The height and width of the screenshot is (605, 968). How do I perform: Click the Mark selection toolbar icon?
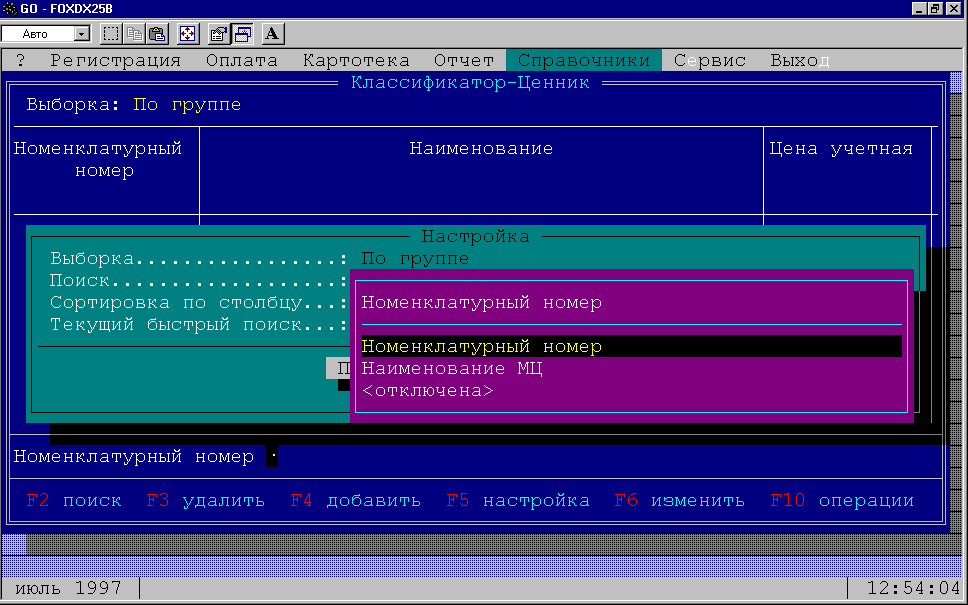pos(111,33)
